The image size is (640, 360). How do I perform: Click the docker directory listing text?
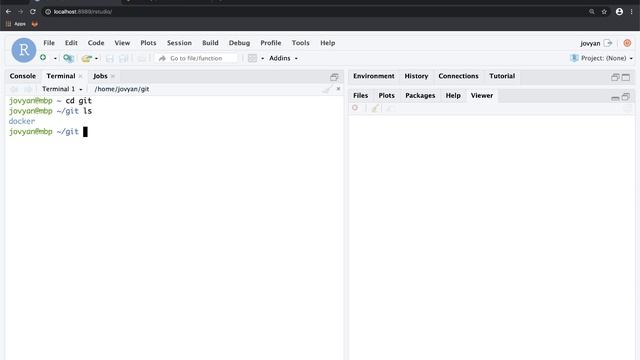22,121
